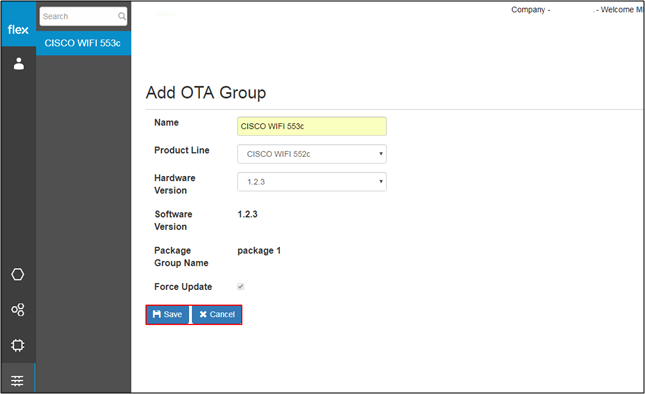This screenshot has height=394, width=645.
Task: Click the X icon on Cancel
Action: click(203, 314)
